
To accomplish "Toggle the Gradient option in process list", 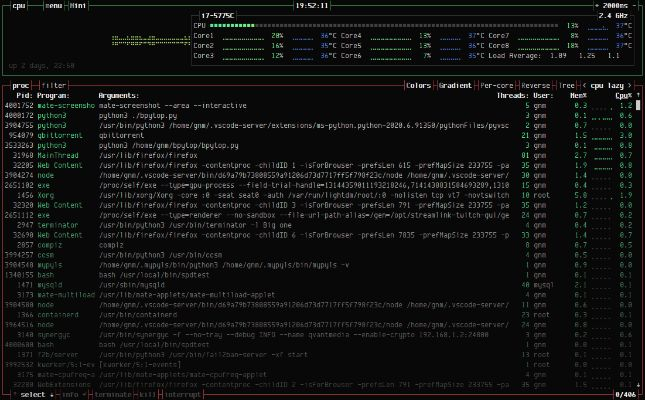I will [x=455, y=86].
